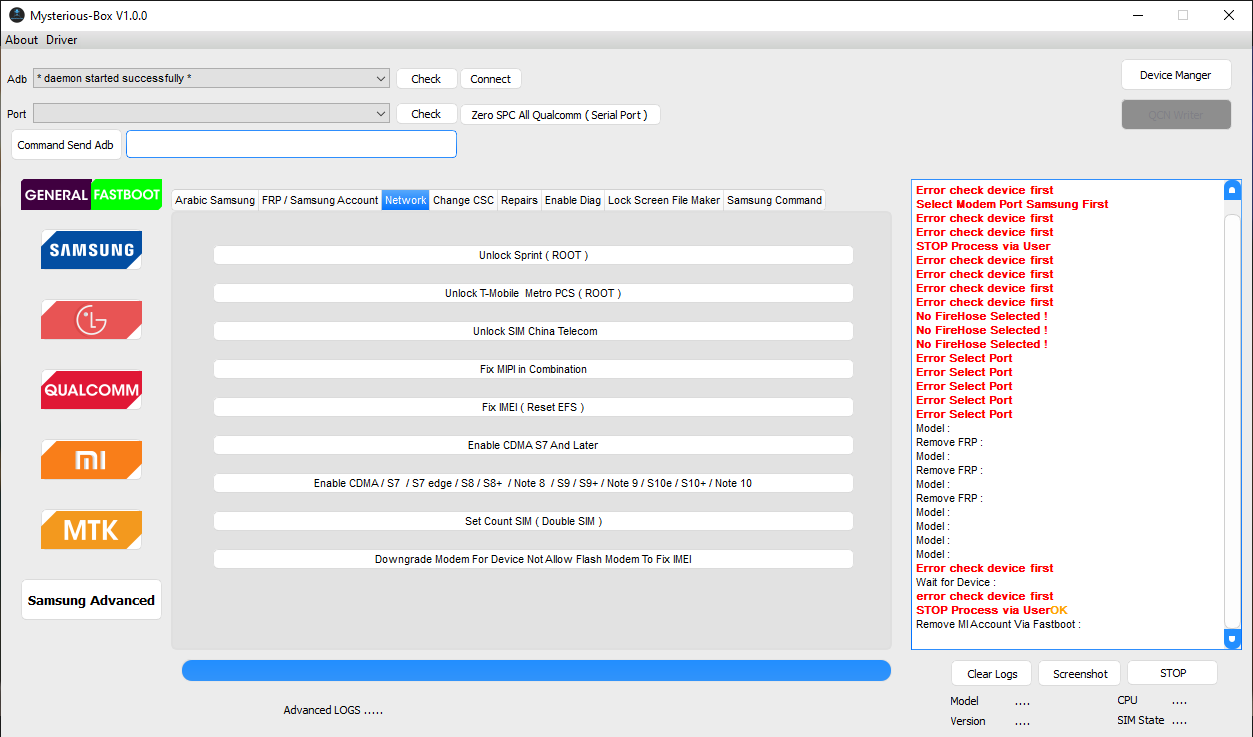Click the Screenshot button

click(1080, 673)
